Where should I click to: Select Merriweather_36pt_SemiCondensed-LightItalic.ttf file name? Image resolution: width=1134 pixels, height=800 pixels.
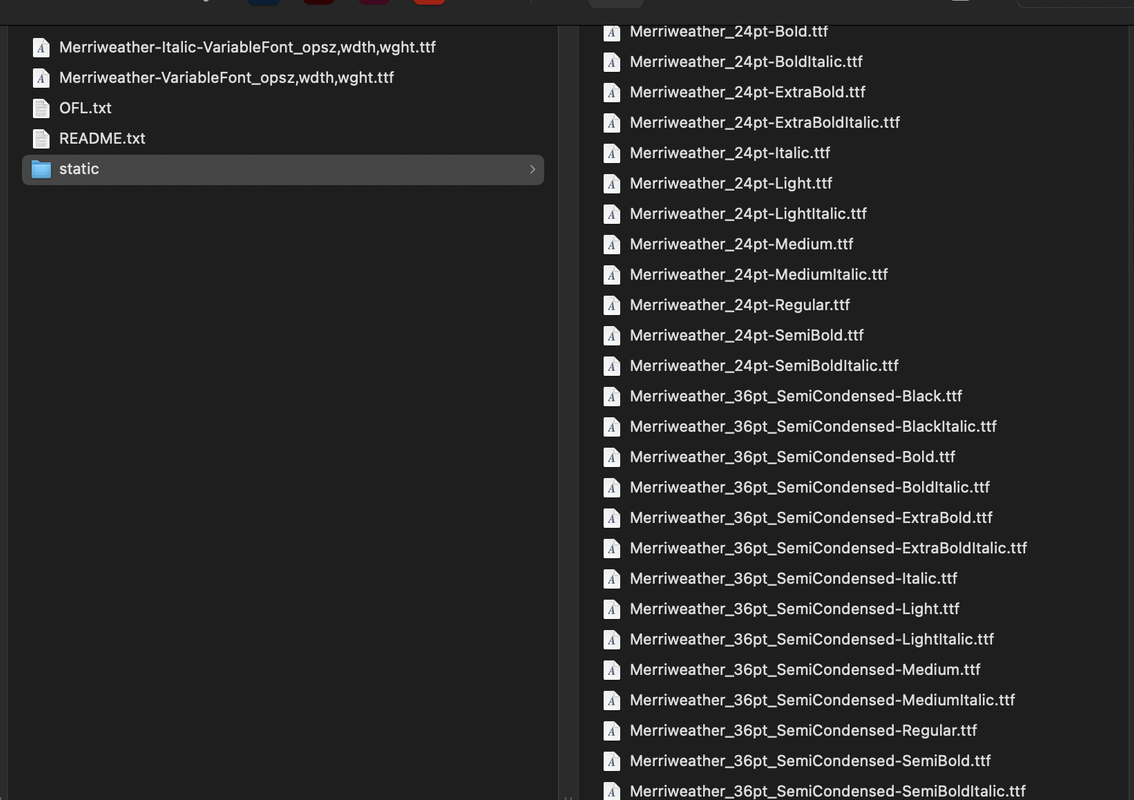click(x=812, y=639)
